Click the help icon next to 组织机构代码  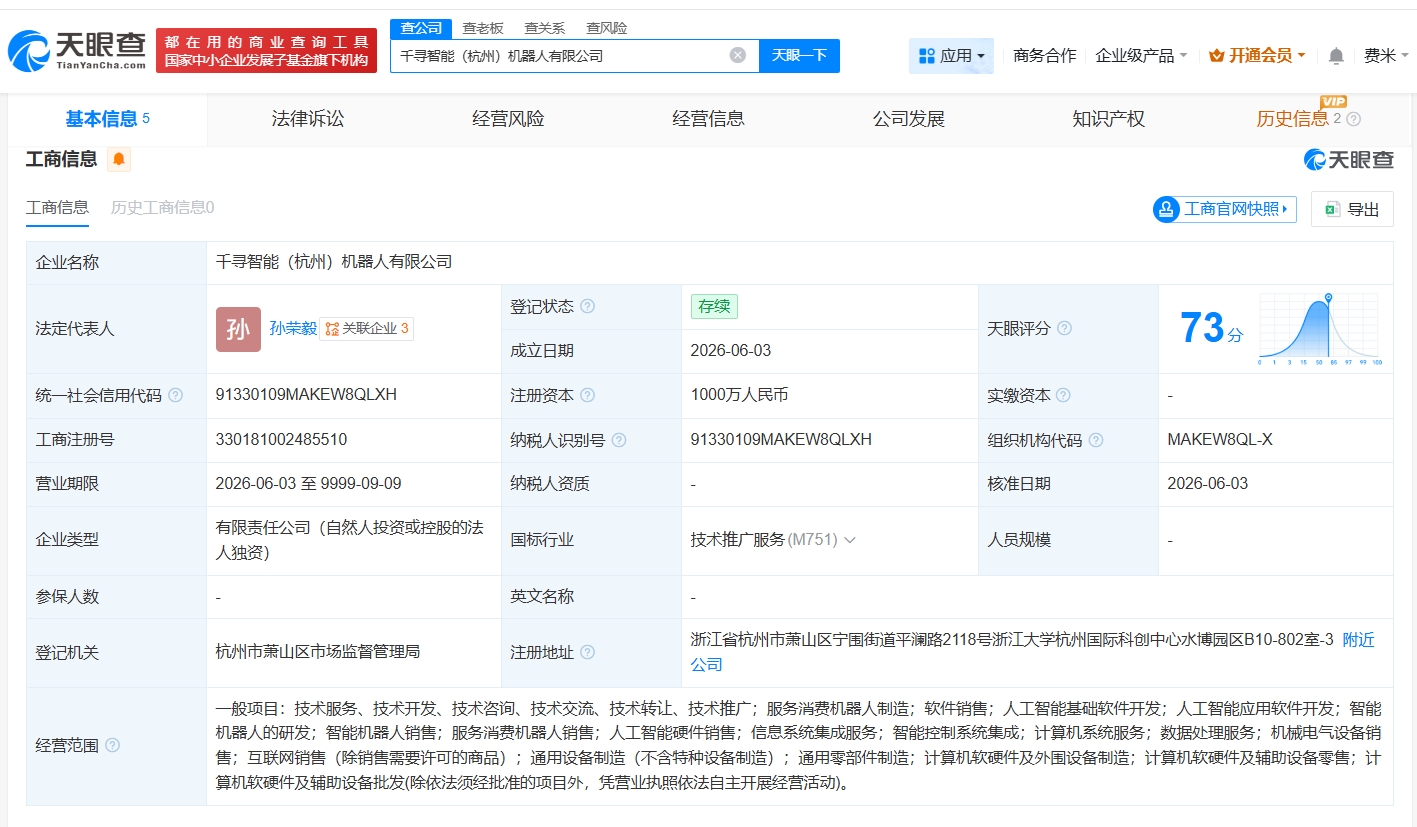(x=1096, y=440)
